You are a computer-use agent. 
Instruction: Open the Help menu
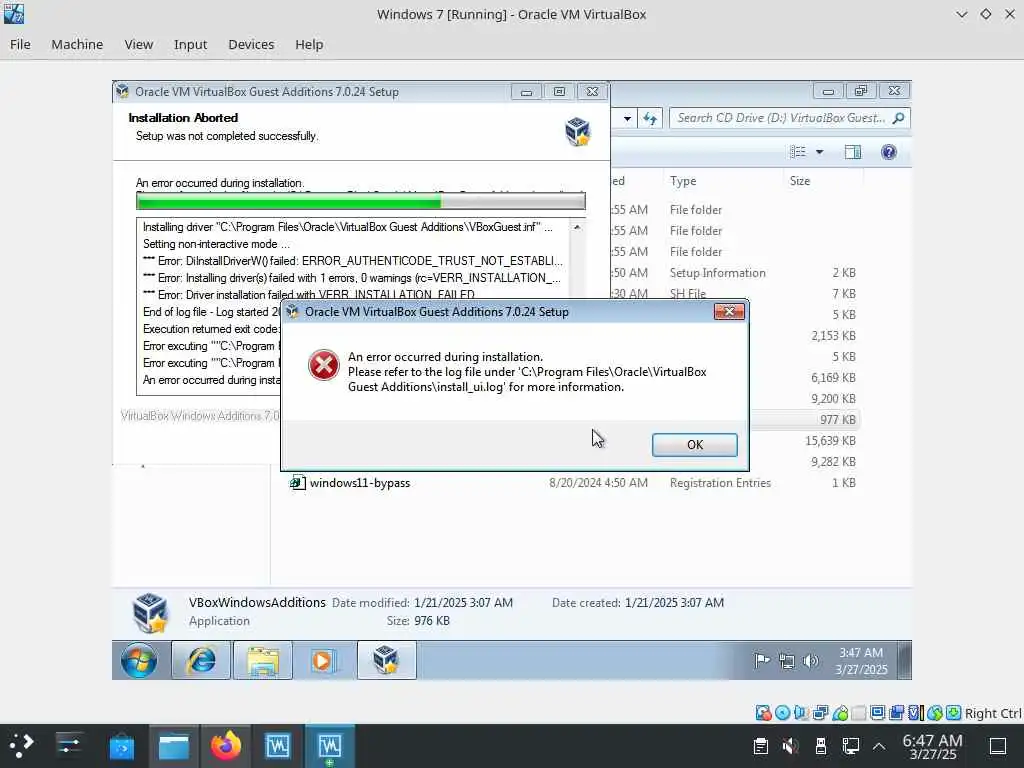pyautogui.click(x=309, y=44)
